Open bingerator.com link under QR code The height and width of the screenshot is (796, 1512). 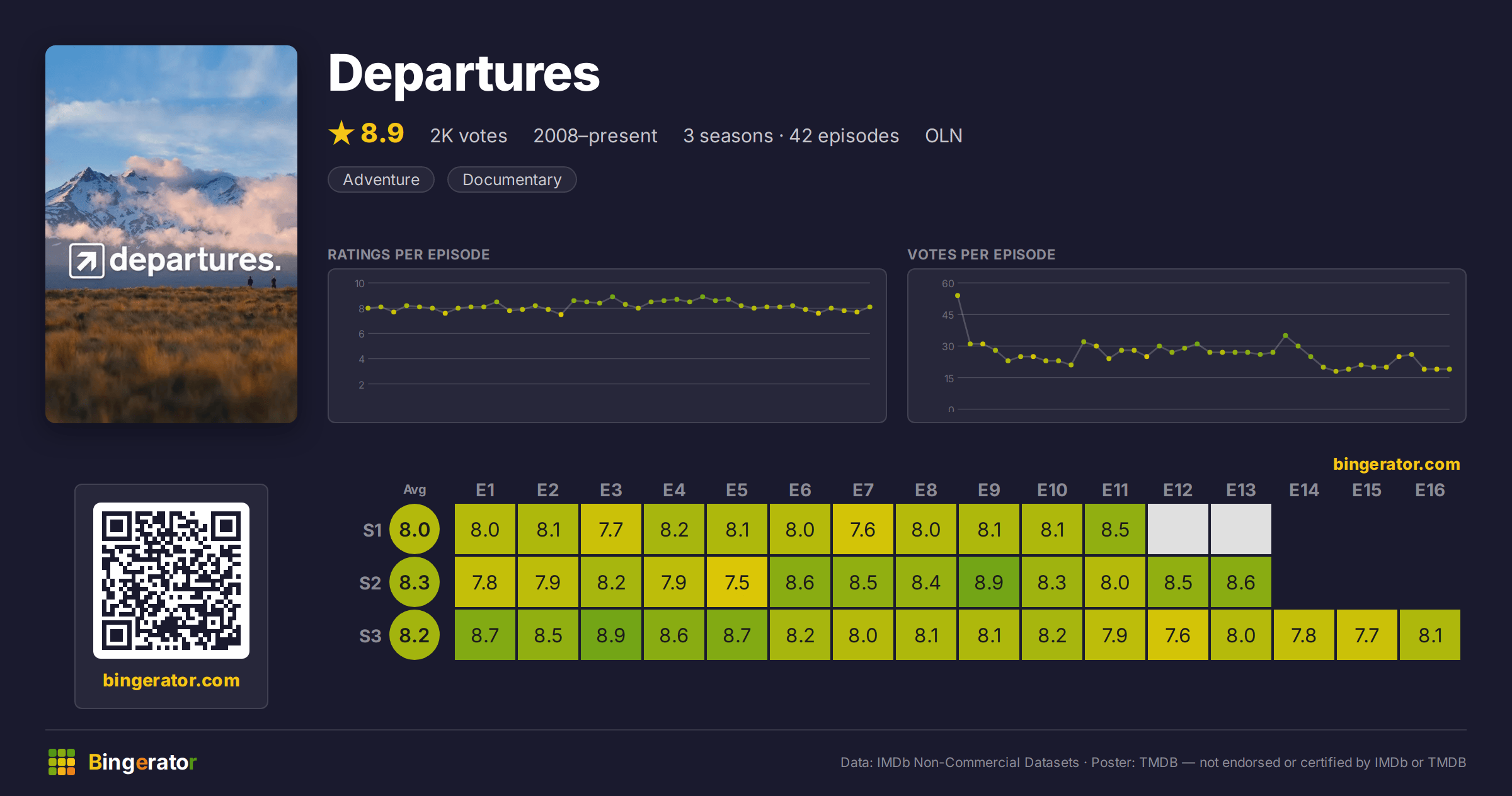click(x=171, y=680)
